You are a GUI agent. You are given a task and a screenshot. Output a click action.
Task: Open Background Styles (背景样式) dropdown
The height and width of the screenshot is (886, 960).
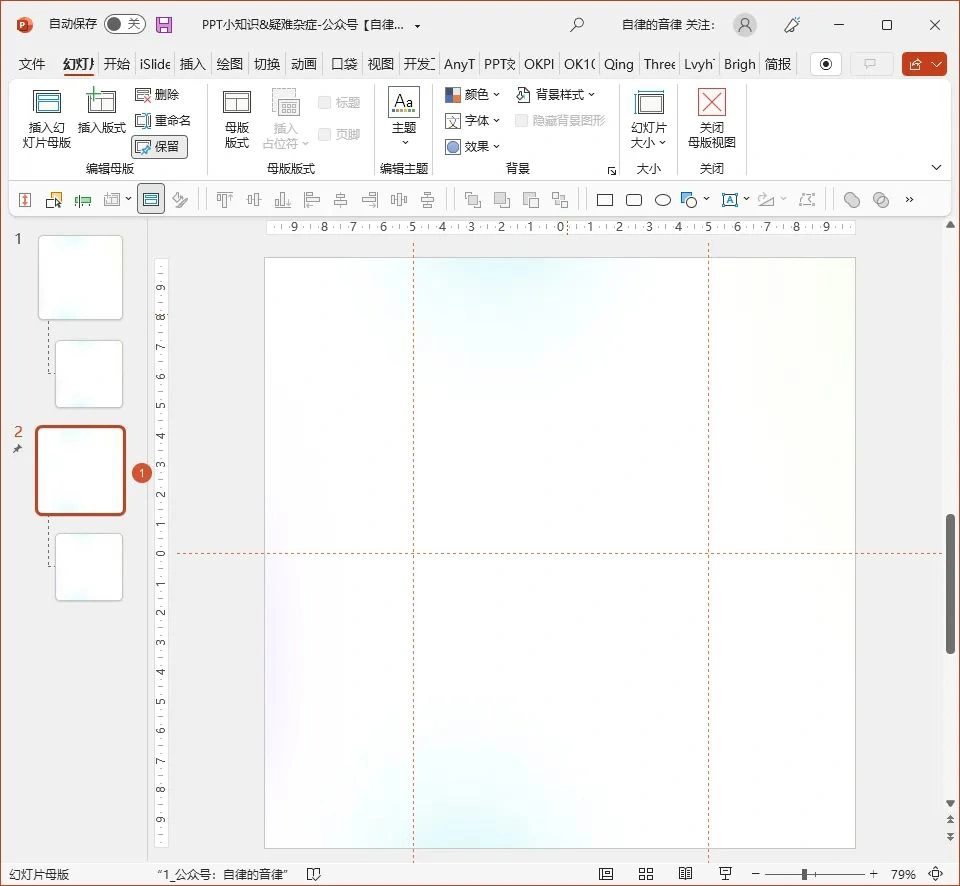coord(556,95)
